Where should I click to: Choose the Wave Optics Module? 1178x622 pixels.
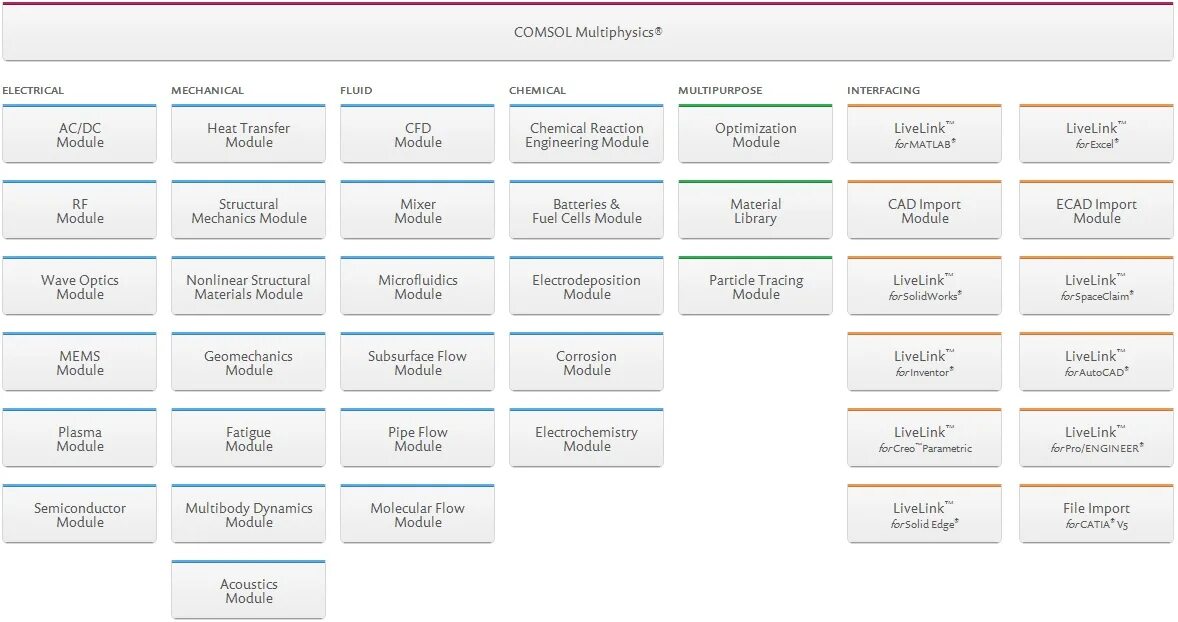80,285
